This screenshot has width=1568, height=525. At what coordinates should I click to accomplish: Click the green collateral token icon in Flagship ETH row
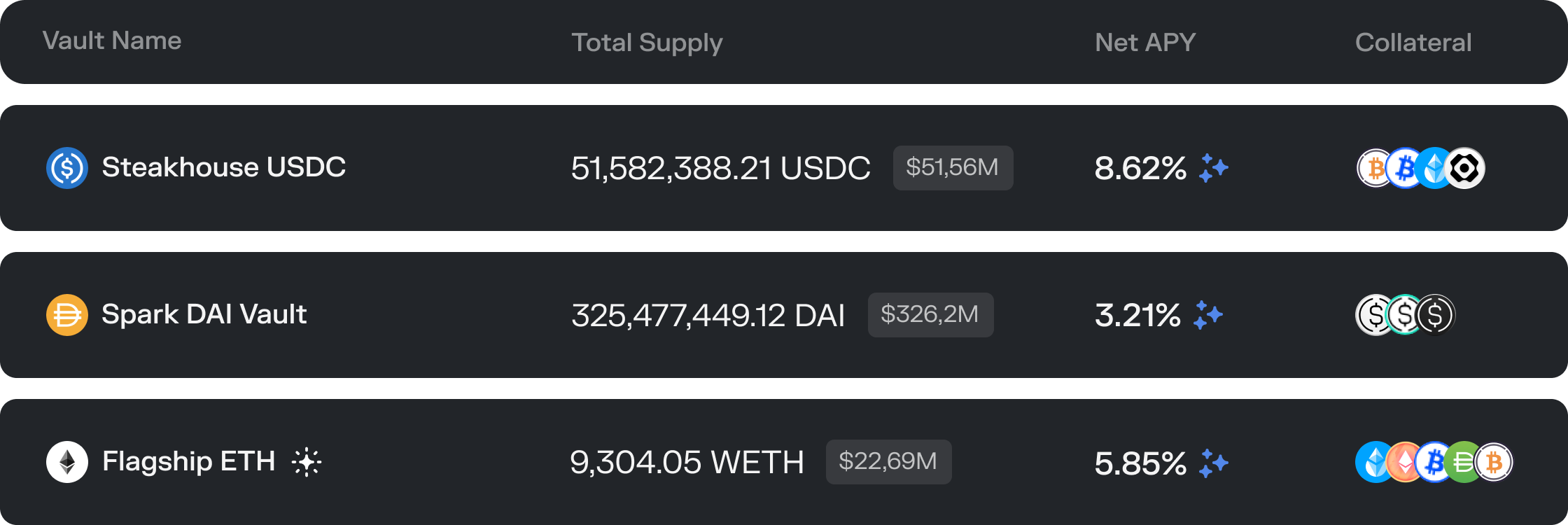point(1463,462)
